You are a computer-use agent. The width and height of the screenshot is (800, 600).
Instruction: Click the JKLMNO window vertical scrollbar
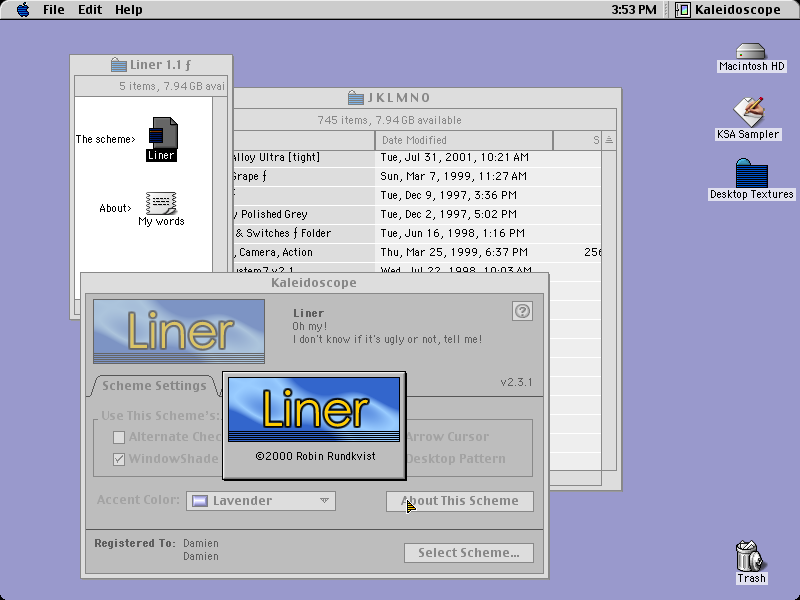609,310
